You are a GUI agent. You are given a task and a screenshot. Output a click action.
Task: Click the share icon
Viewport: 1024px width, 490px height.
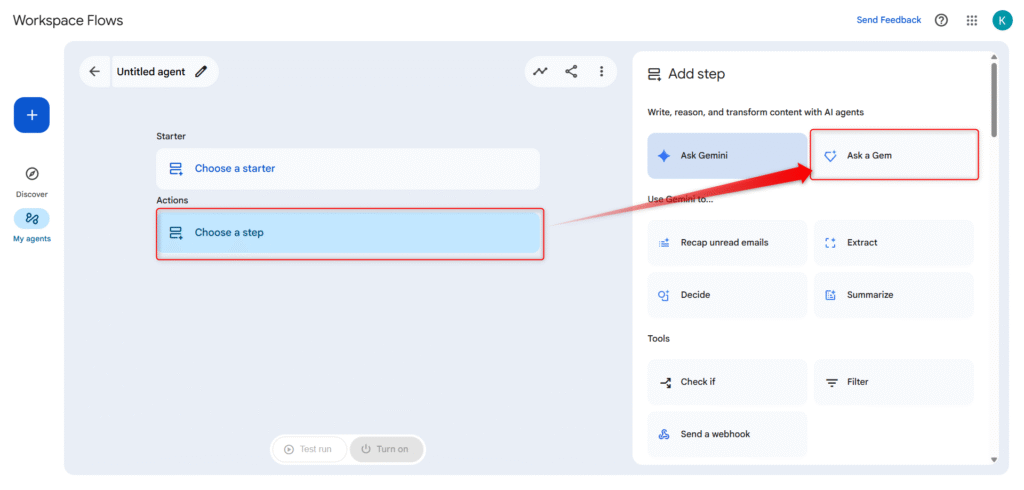pos(571,72)
